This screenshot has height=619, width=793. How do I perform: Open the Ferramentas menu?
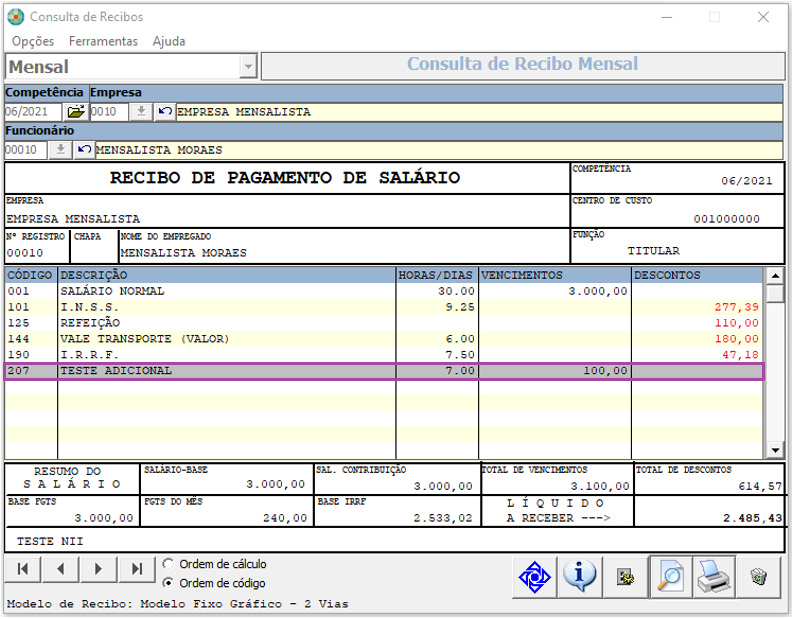(103, 41)
